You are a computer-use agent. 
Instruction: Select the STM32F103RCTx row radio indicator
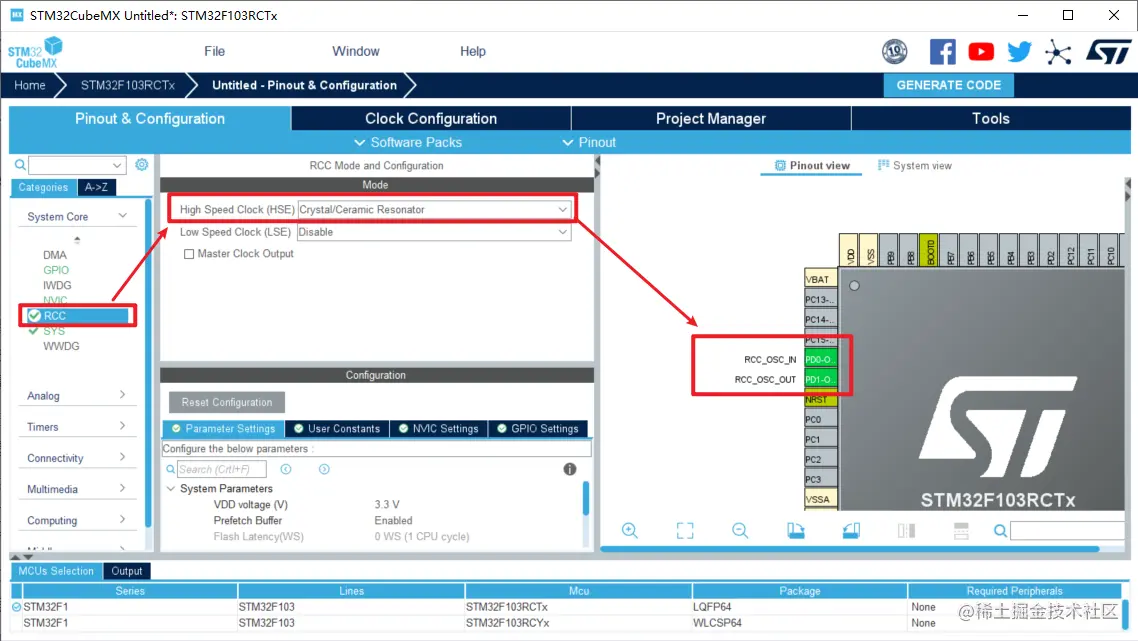point(16,607)
